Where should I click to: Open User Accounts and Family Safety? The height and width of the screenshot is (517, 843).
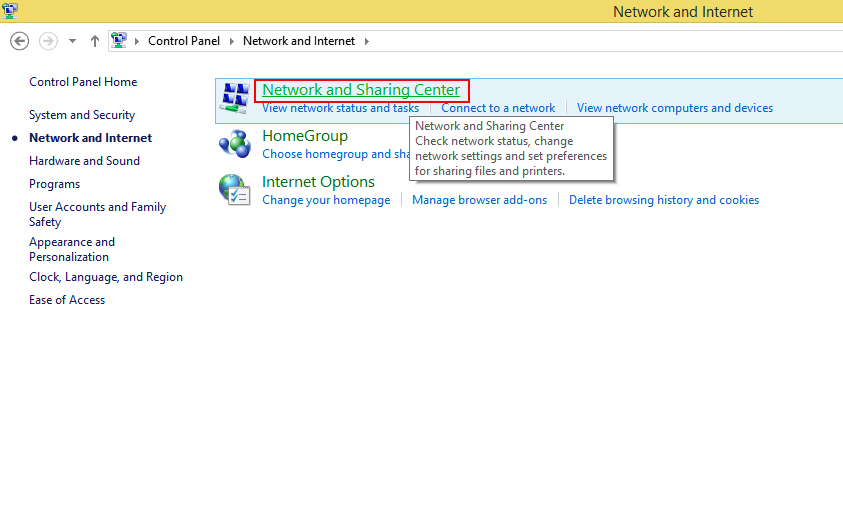pos(97,214)
